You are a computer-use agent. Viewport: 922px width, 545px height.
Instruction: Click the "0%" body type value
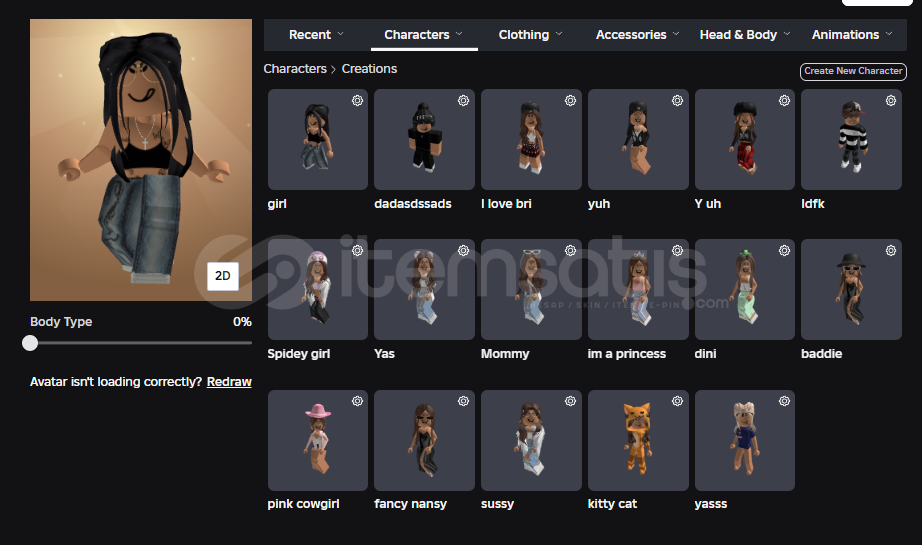point(242,322)
